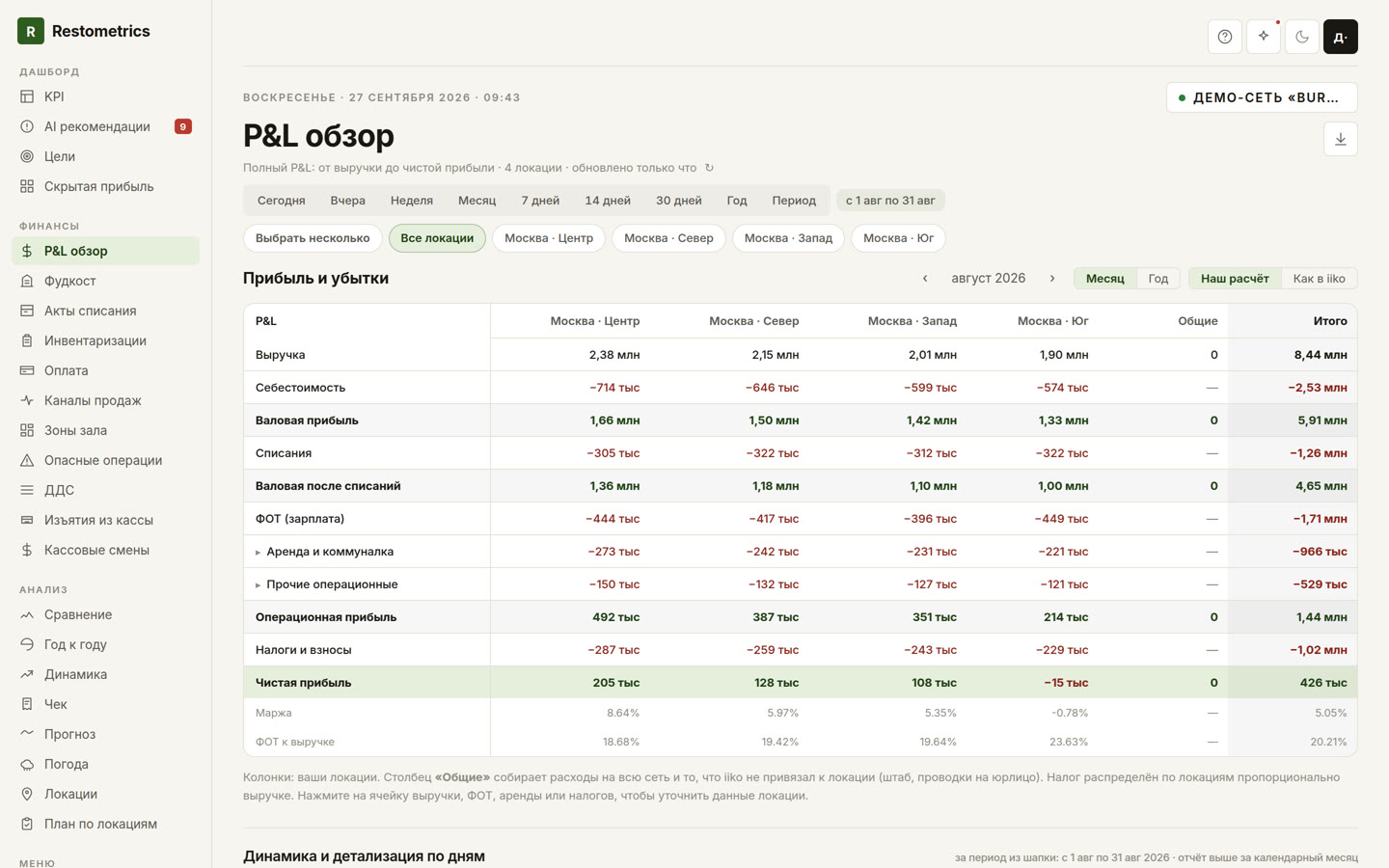Go to next month with right chevron
Viewport: 1389px width, 868px height.
click(1052, 279)
